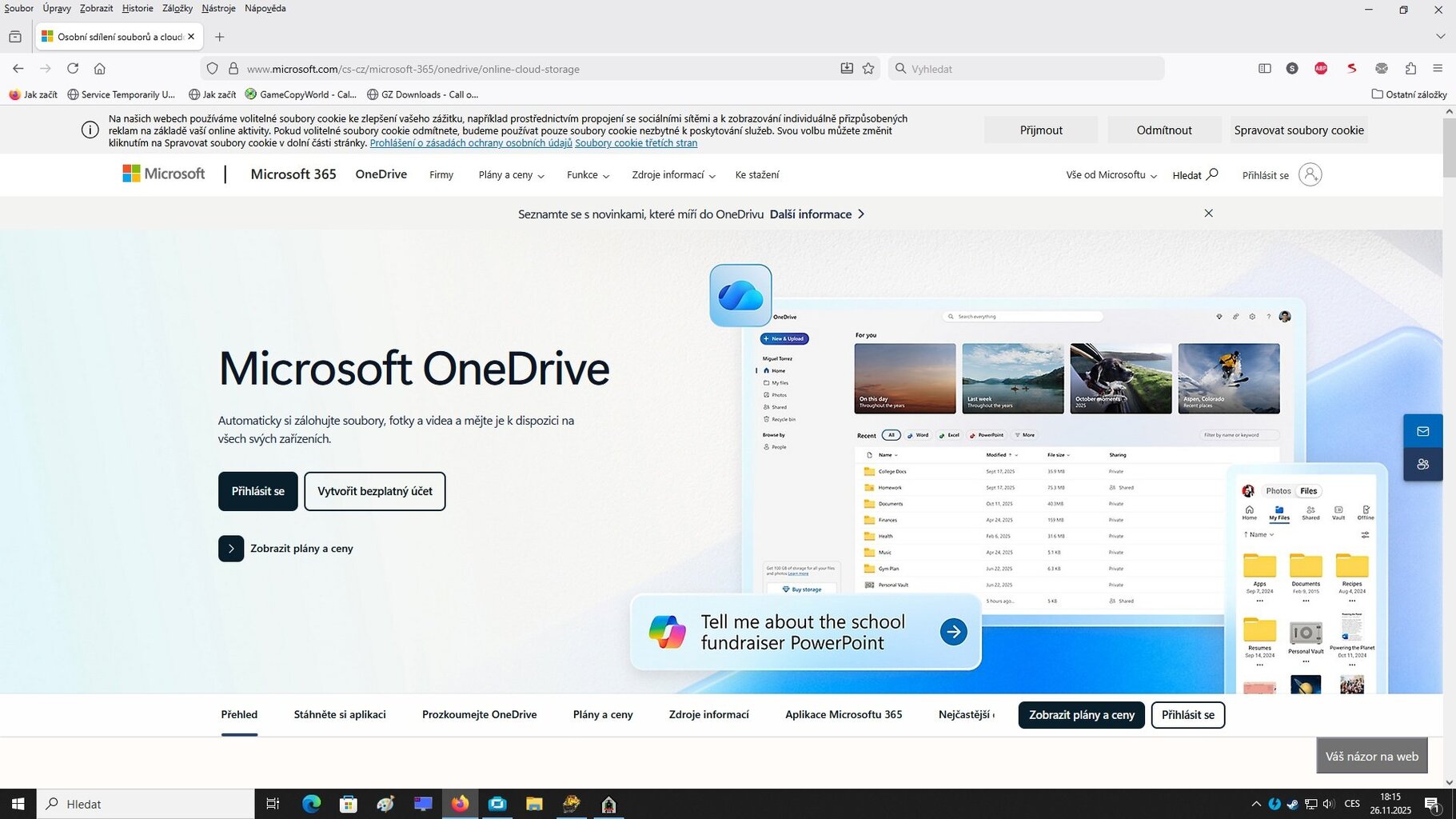Open Microsoft Edge from the taskbar
The width and height of the screenshot is (1456, 819).
(x=311, y=804)
